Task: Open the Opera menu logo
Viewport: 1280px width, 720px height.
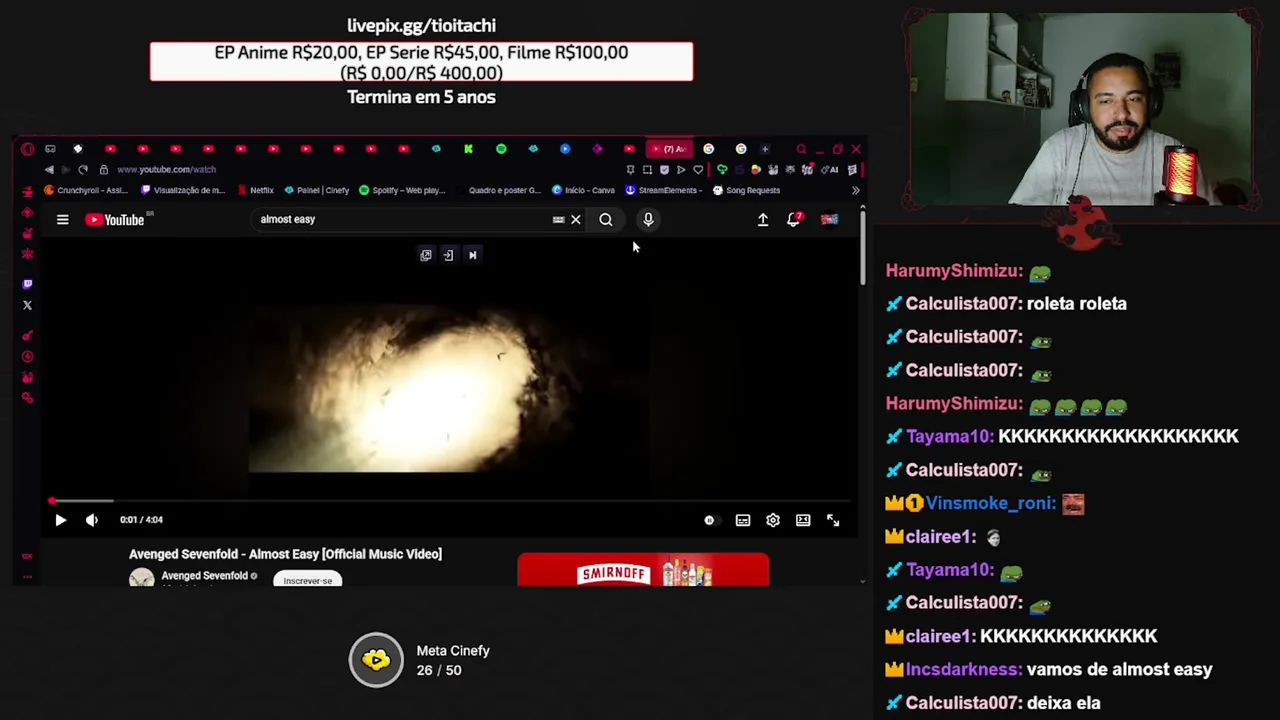Action: (27, 149)
